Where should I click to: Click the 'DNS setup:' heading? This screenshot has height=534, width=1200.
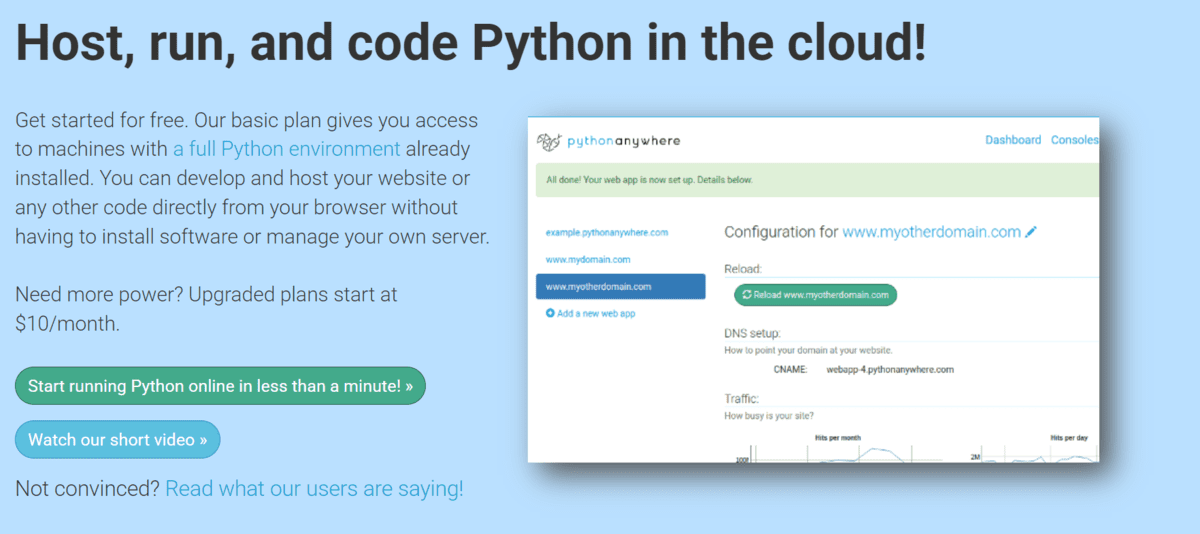752,333
